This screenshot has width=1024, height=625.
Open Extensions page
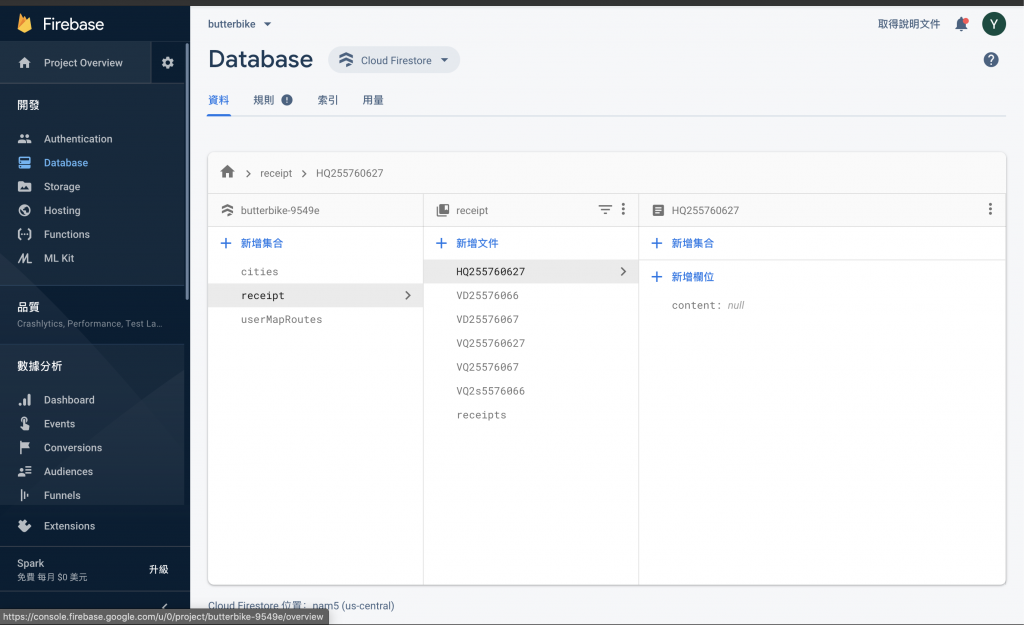click(x=69, y=526)
